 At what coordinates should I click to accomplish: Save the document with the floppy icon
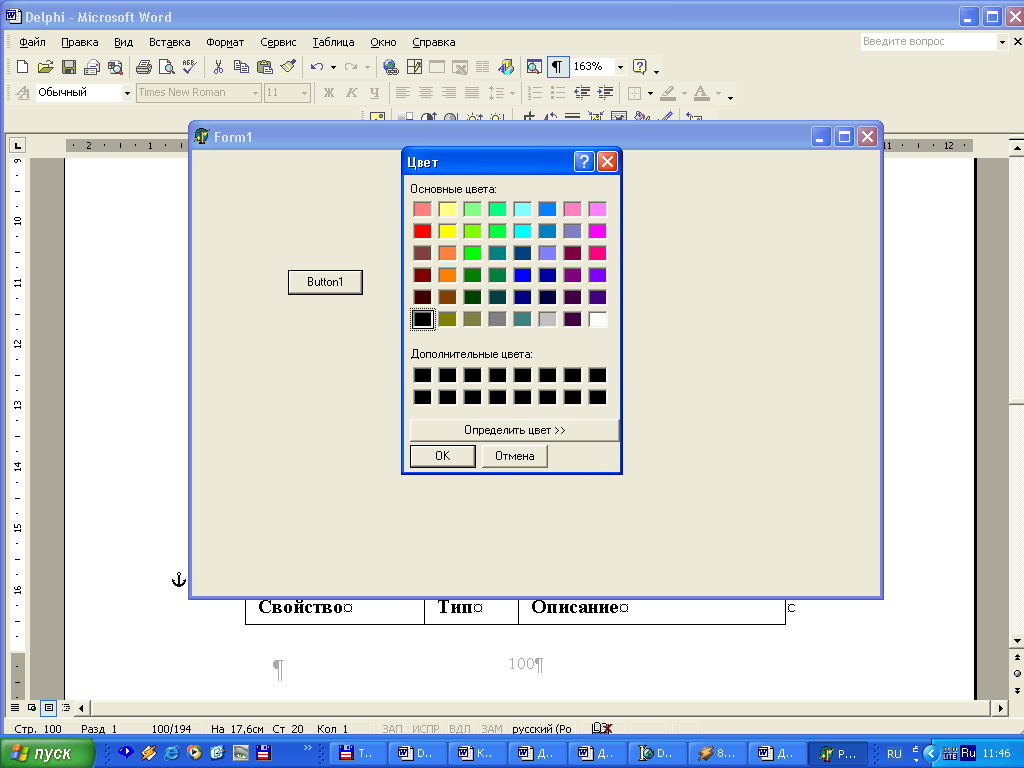[x=69, y=67]
